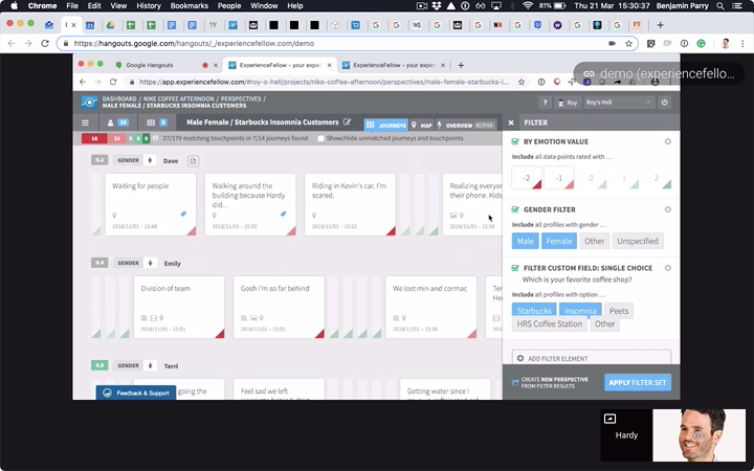The image size is (754, 471).
Task: Toggle the Gender Filter checkbox
Action: (x=515, y=209)
